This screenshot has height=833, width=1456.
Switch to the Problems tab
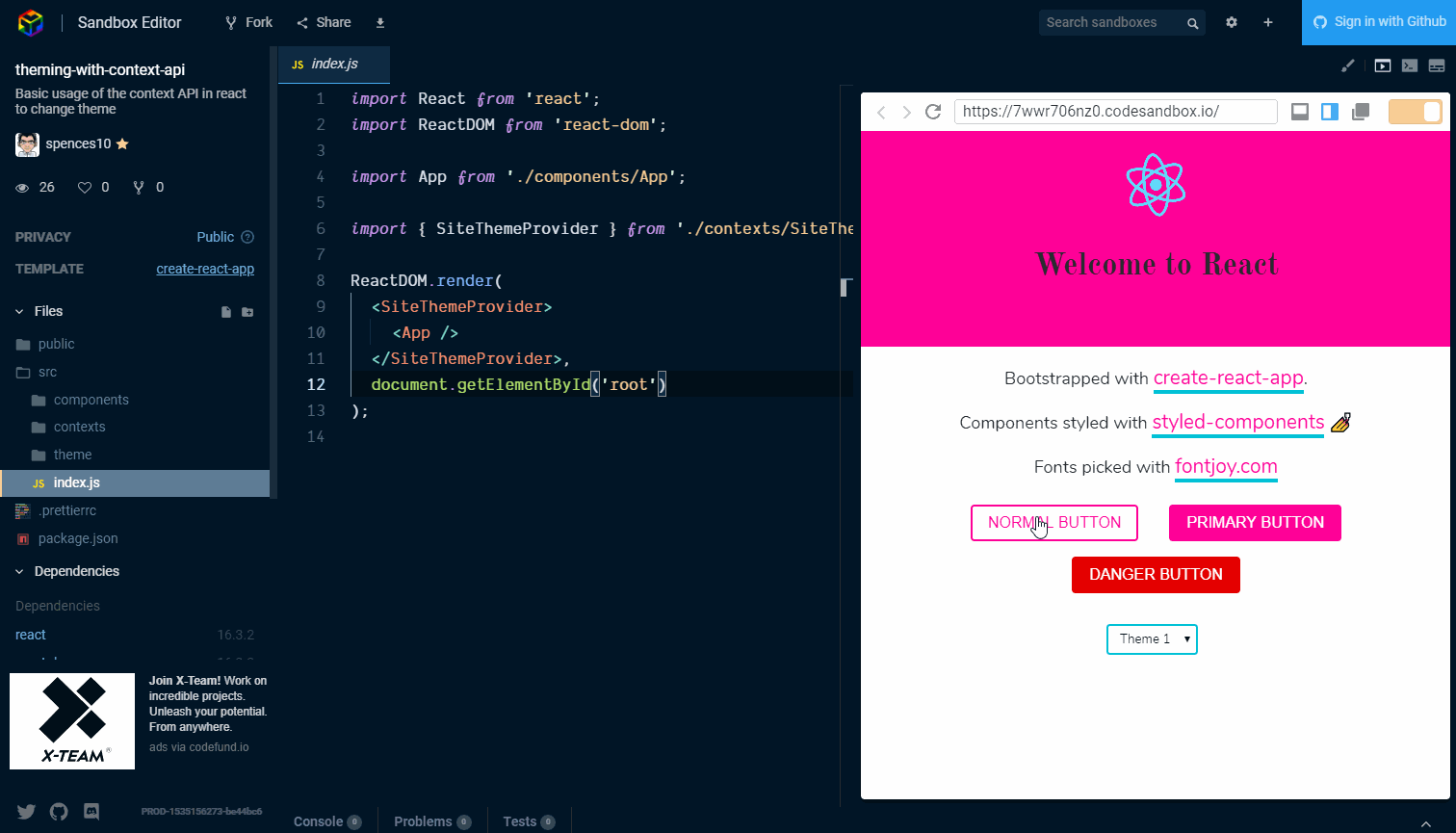tap(431, 821)
